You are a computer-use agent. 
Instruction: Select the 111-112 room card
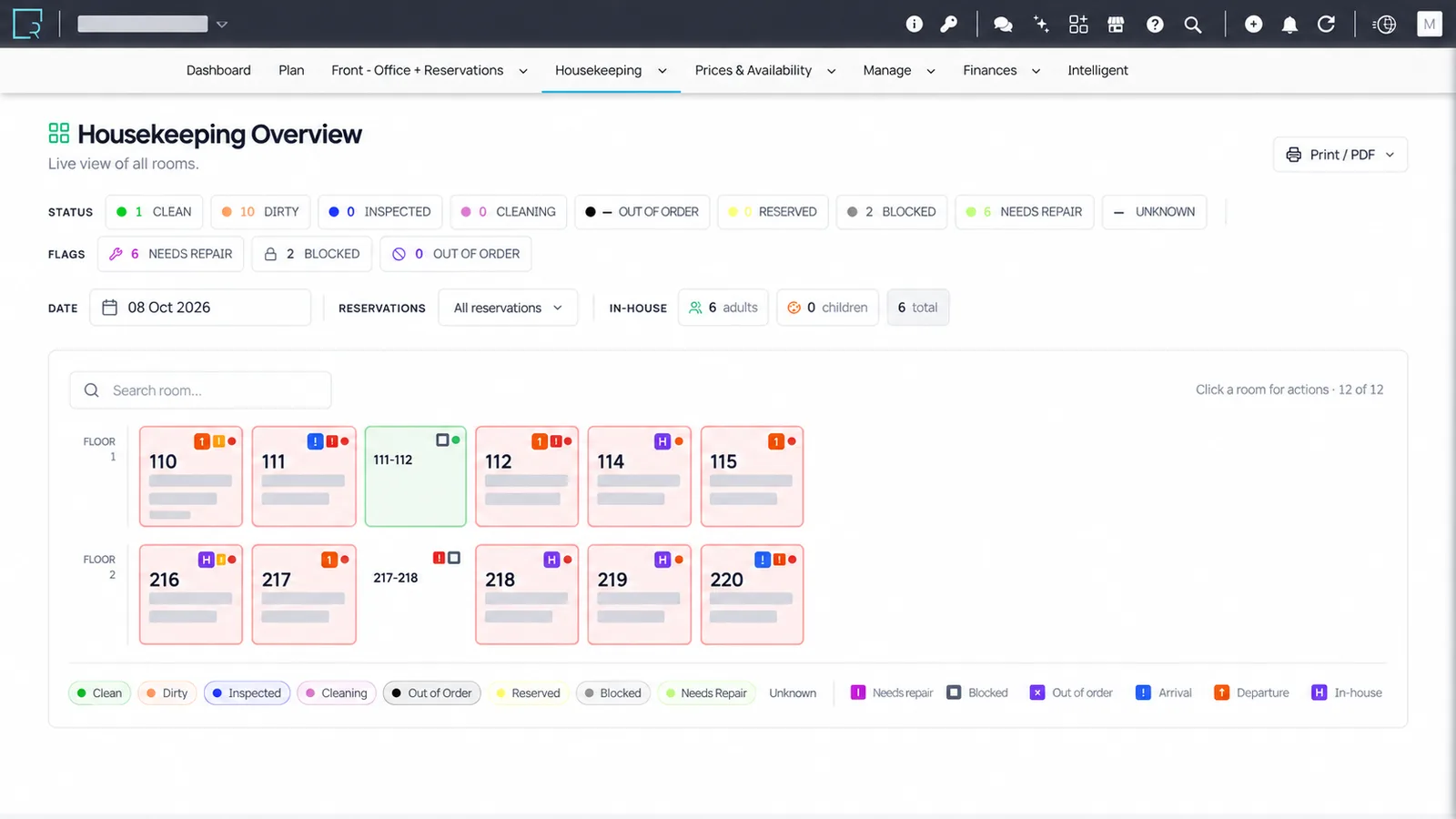tap(416, 476)
